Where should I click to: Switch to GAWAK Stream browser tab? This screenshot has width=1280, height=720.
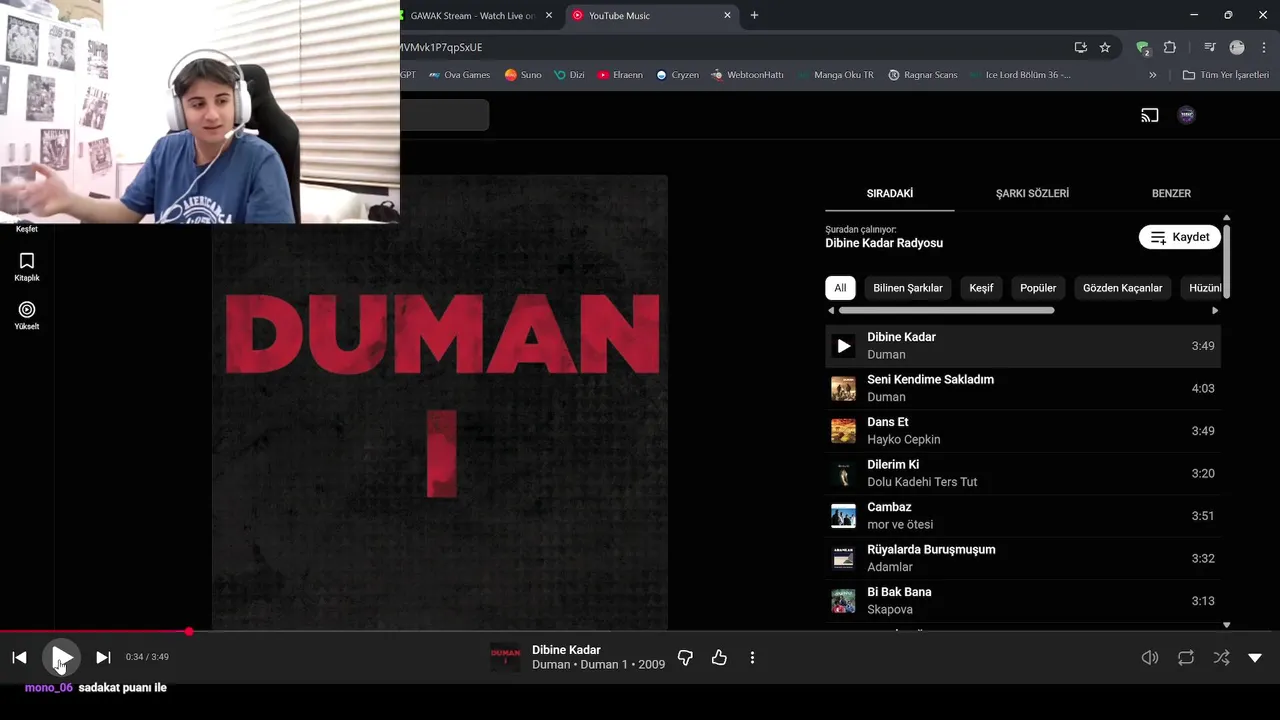(472, 16)
